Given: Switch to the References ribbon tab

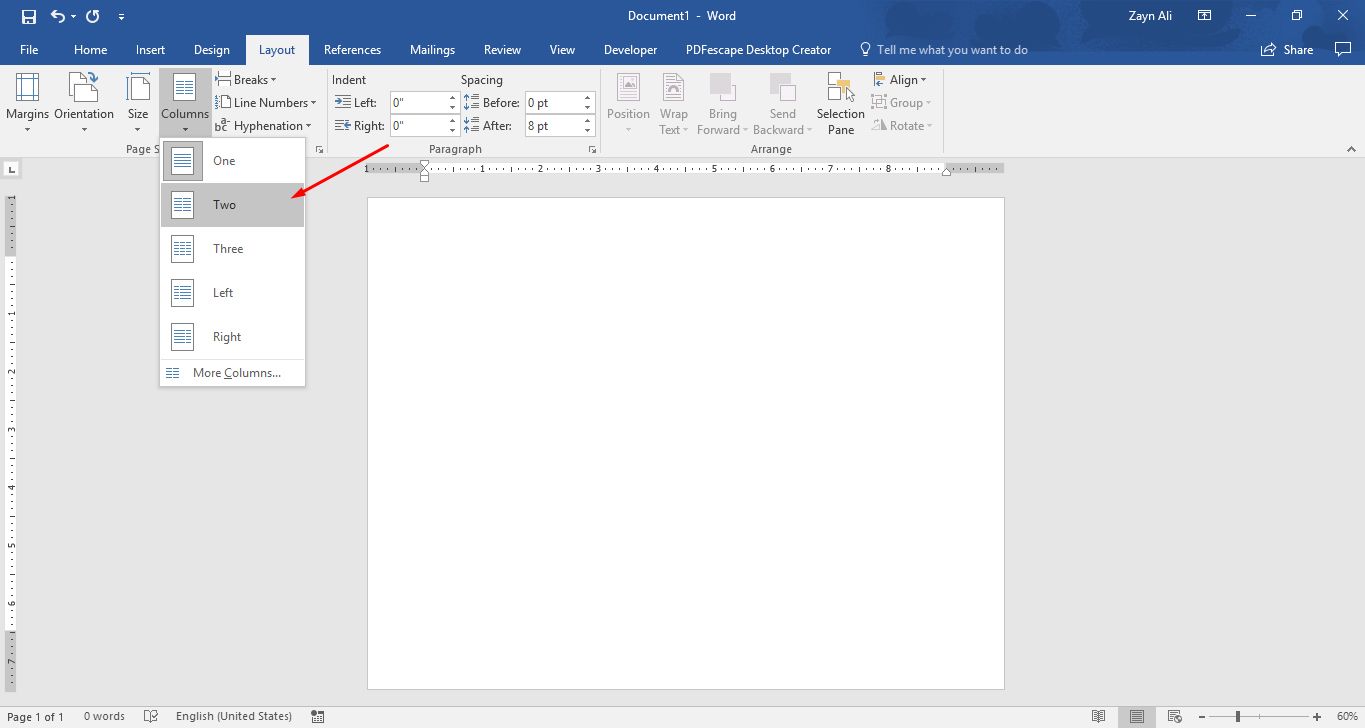Looking at the screenshot, I should pyautogui.click(x=352, y=49).
